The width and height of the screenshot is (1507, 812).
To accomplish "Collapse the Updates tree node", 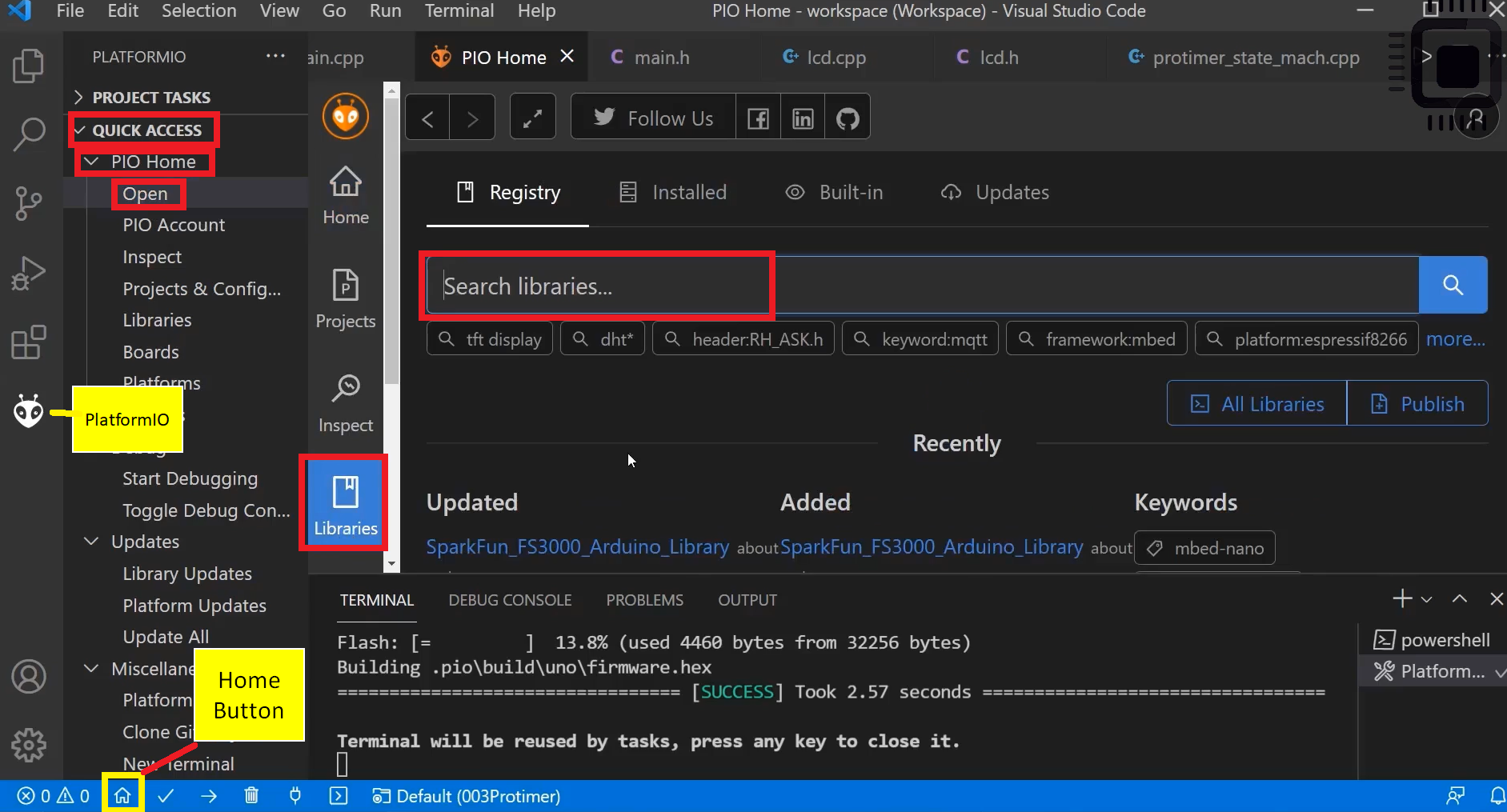I will (92, 542).
